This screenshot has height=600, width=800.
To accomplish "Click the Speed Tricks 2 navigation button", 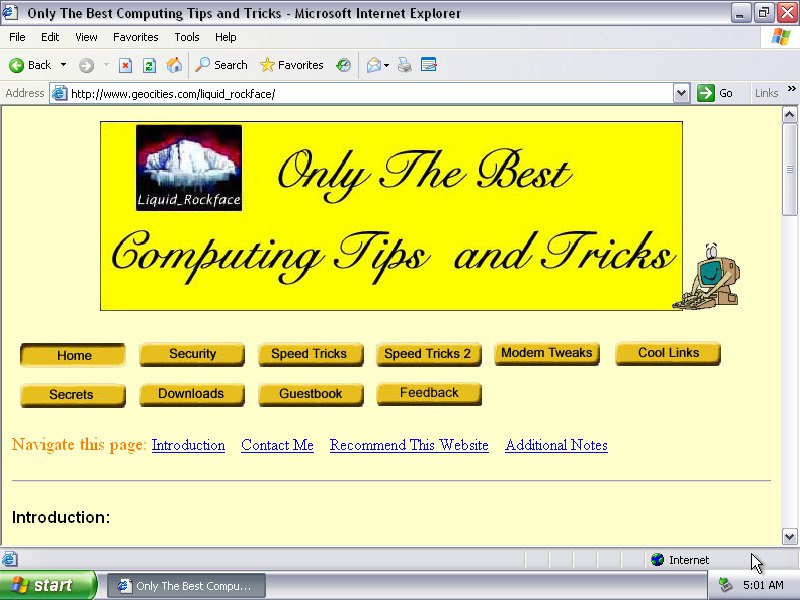I will 427,354.
